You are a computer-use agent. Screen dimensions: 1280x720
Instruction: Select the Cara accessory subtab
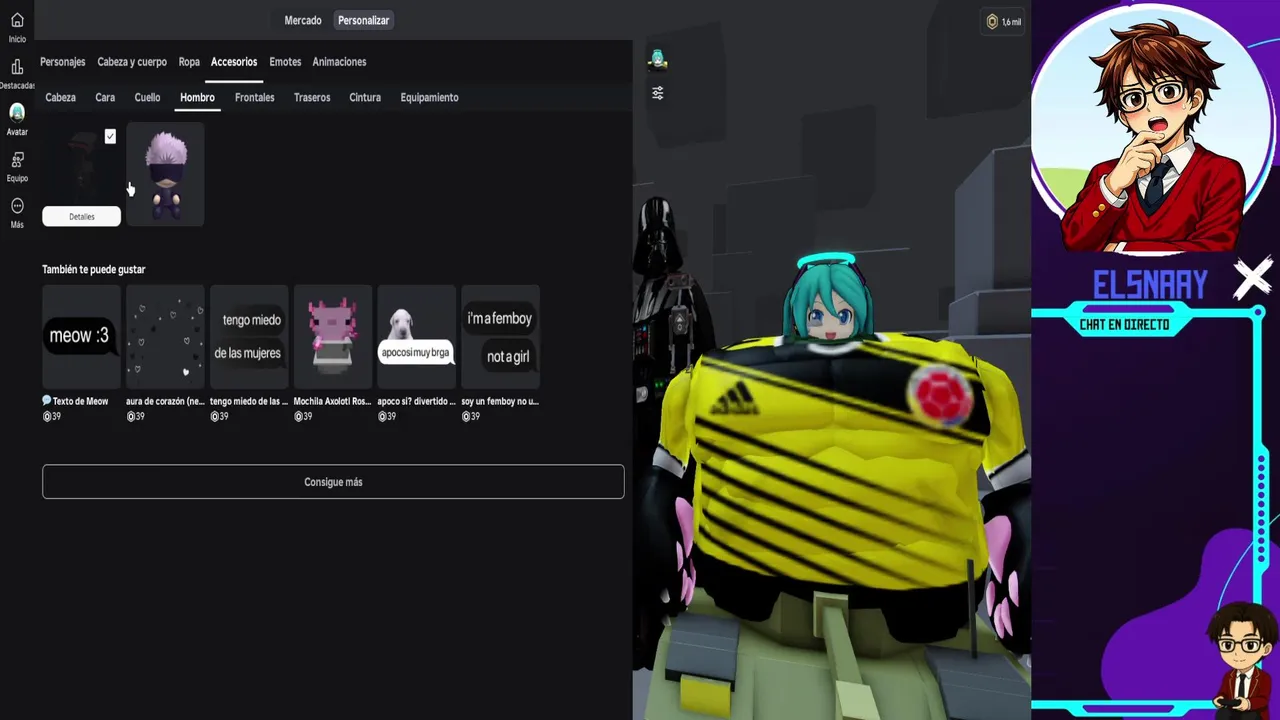pos(105,98)
